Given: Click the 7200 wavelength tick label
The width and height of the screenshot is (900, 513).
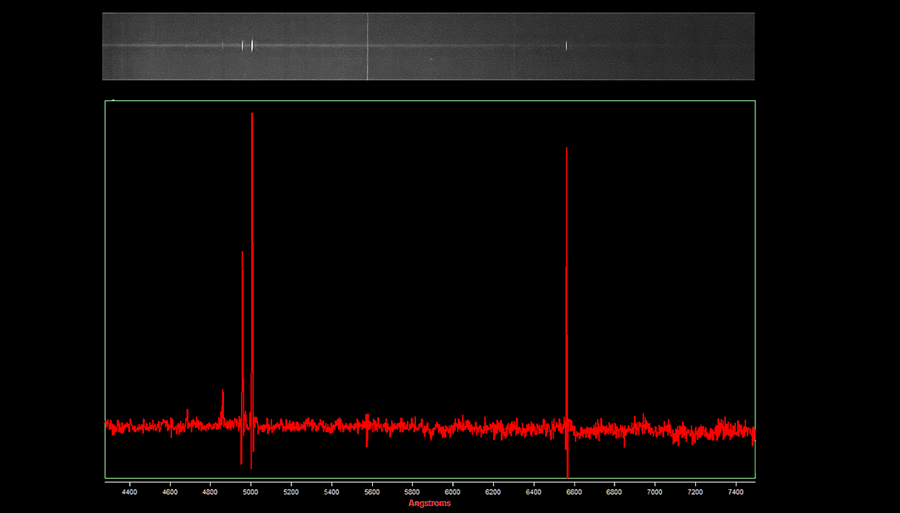Looking at the screenshot, I should point(695,491).
